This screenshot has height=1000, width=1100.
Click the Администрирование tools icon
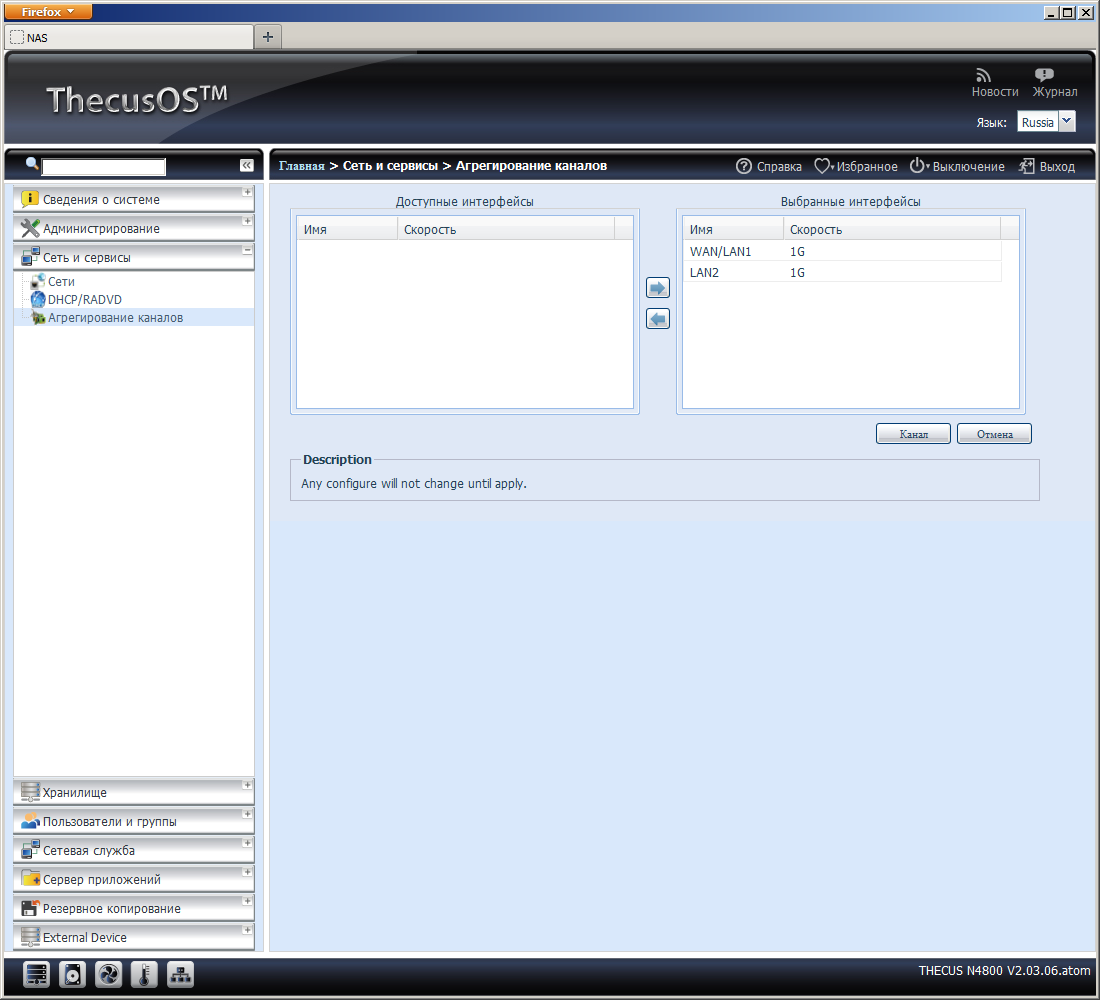tap(29, 228)
